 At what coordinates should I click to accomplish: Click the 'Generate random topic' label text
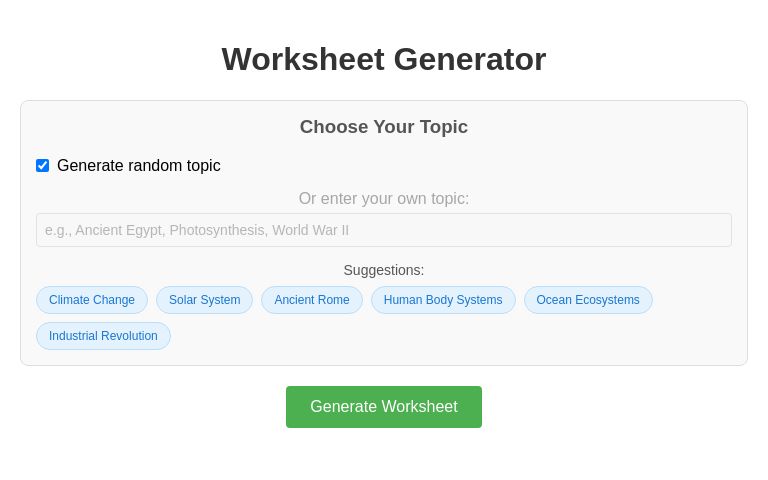click(138, 166)
